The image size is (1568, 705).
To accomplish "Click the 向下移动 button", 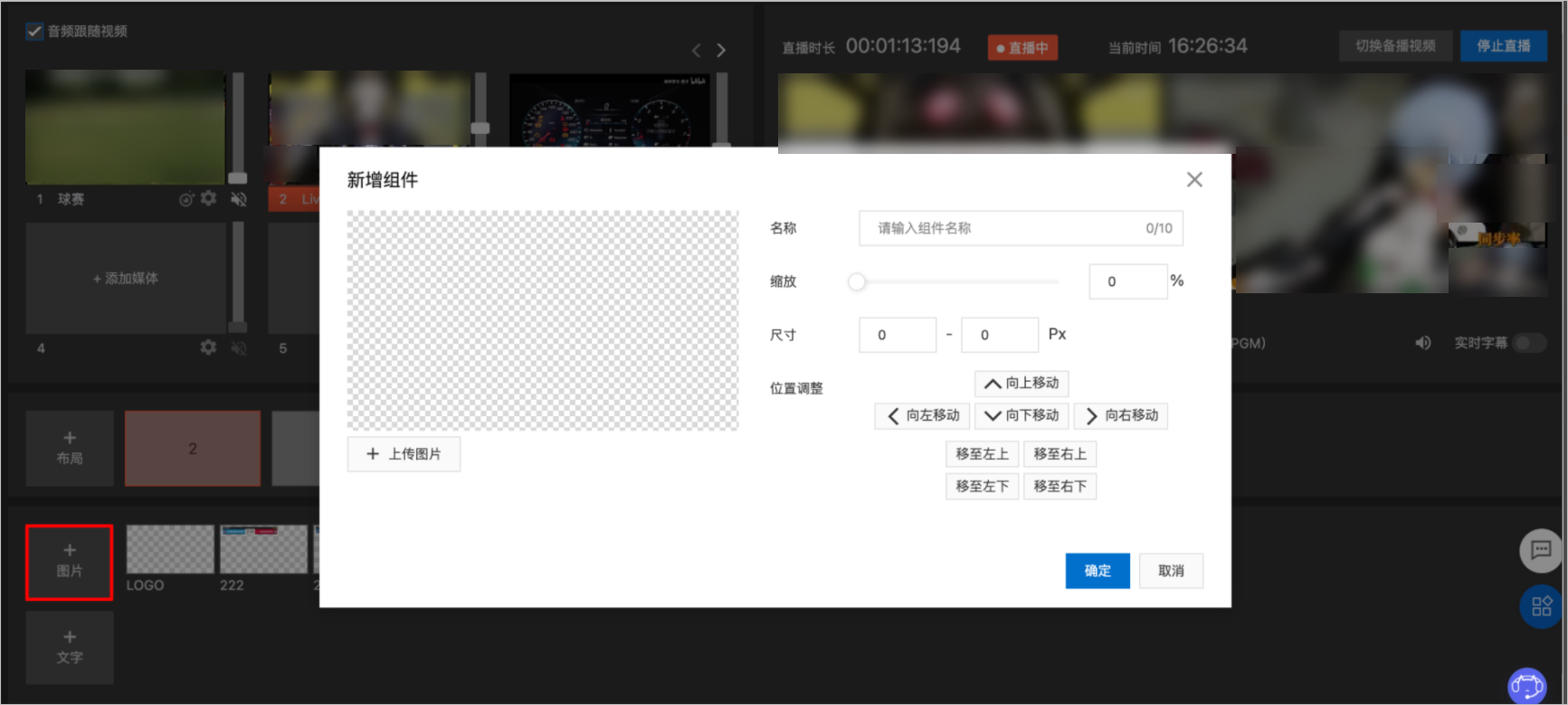I will tap(1022, 415).
